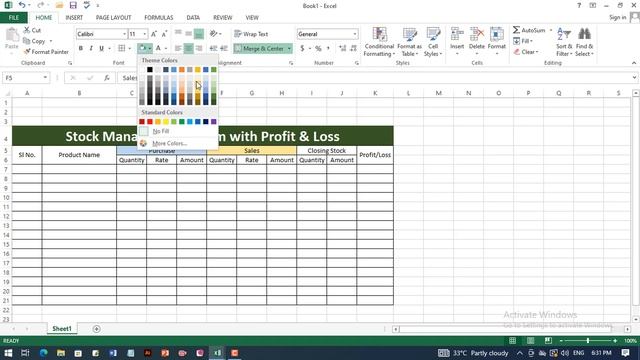Screen dimensions: 640x360
Task: Toggle Bottom Align vertical alignment
Action: (199, 34)
